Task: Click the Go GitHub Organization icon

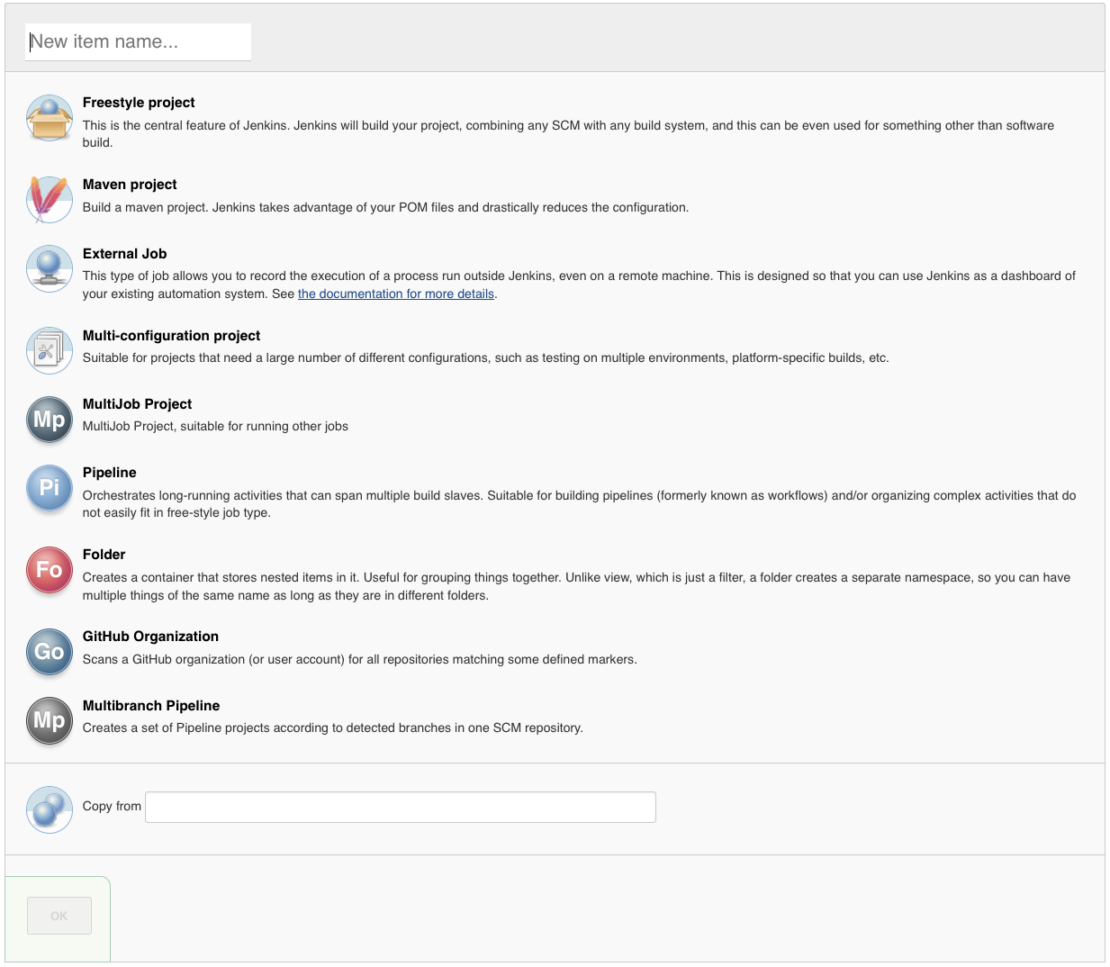Action: point(49,652)
